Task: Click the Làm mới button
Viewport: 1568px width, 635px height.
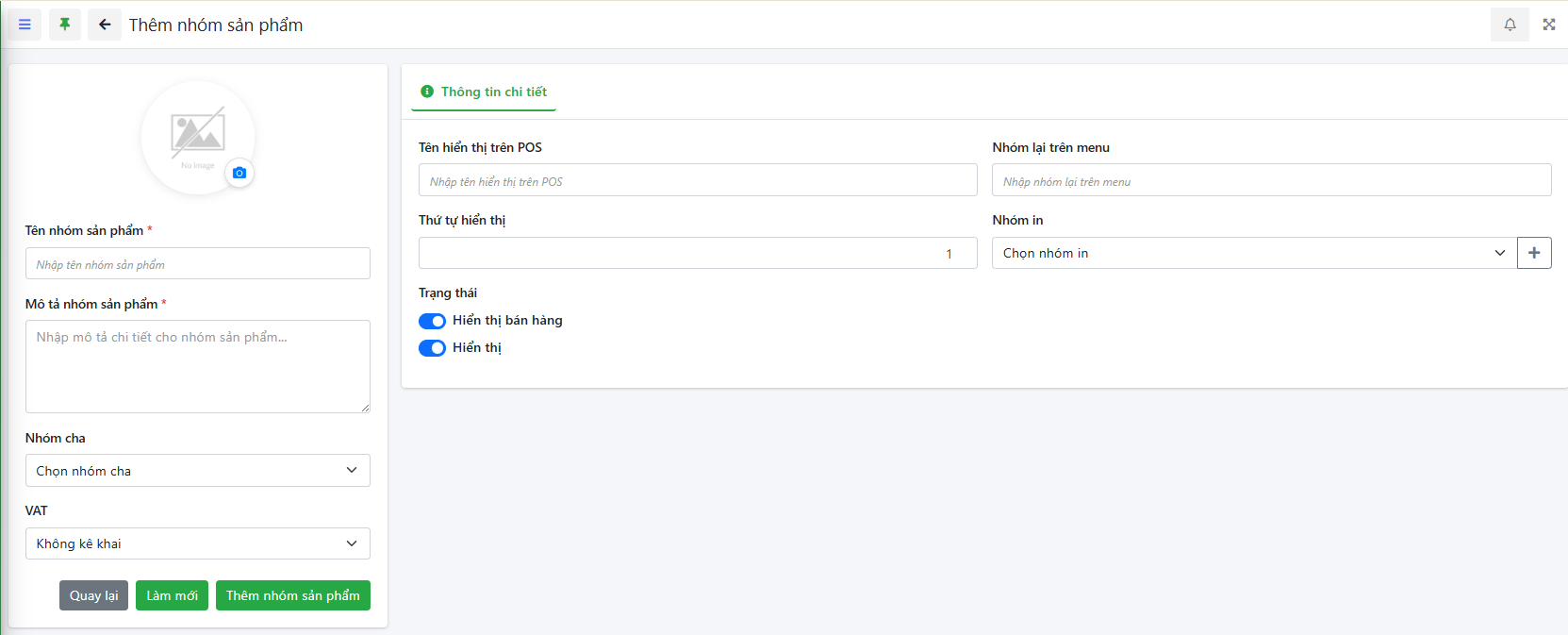Action: tap(172, 595)
